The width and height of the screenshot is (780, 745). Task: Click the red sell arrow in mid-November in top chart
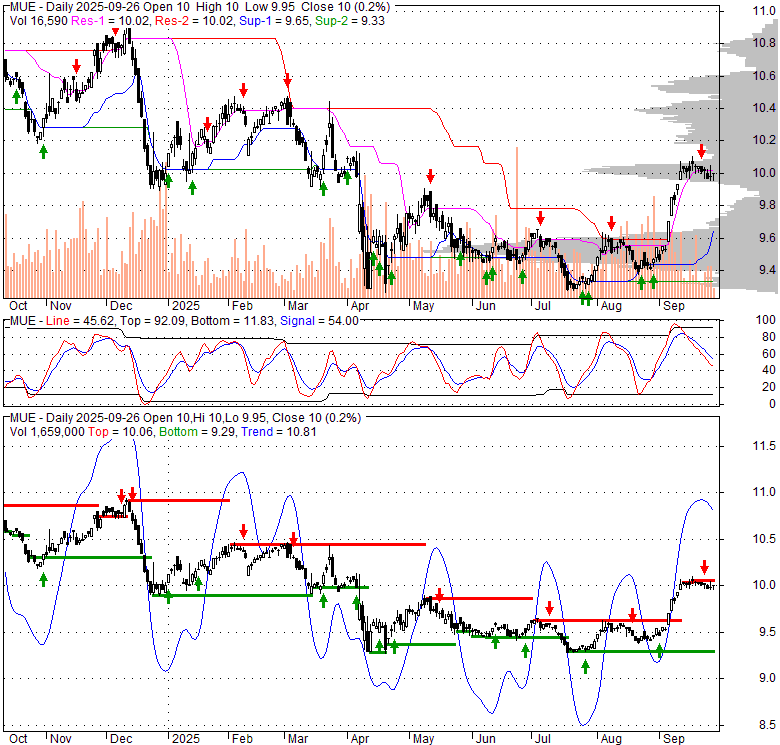[x=76, y=66]
